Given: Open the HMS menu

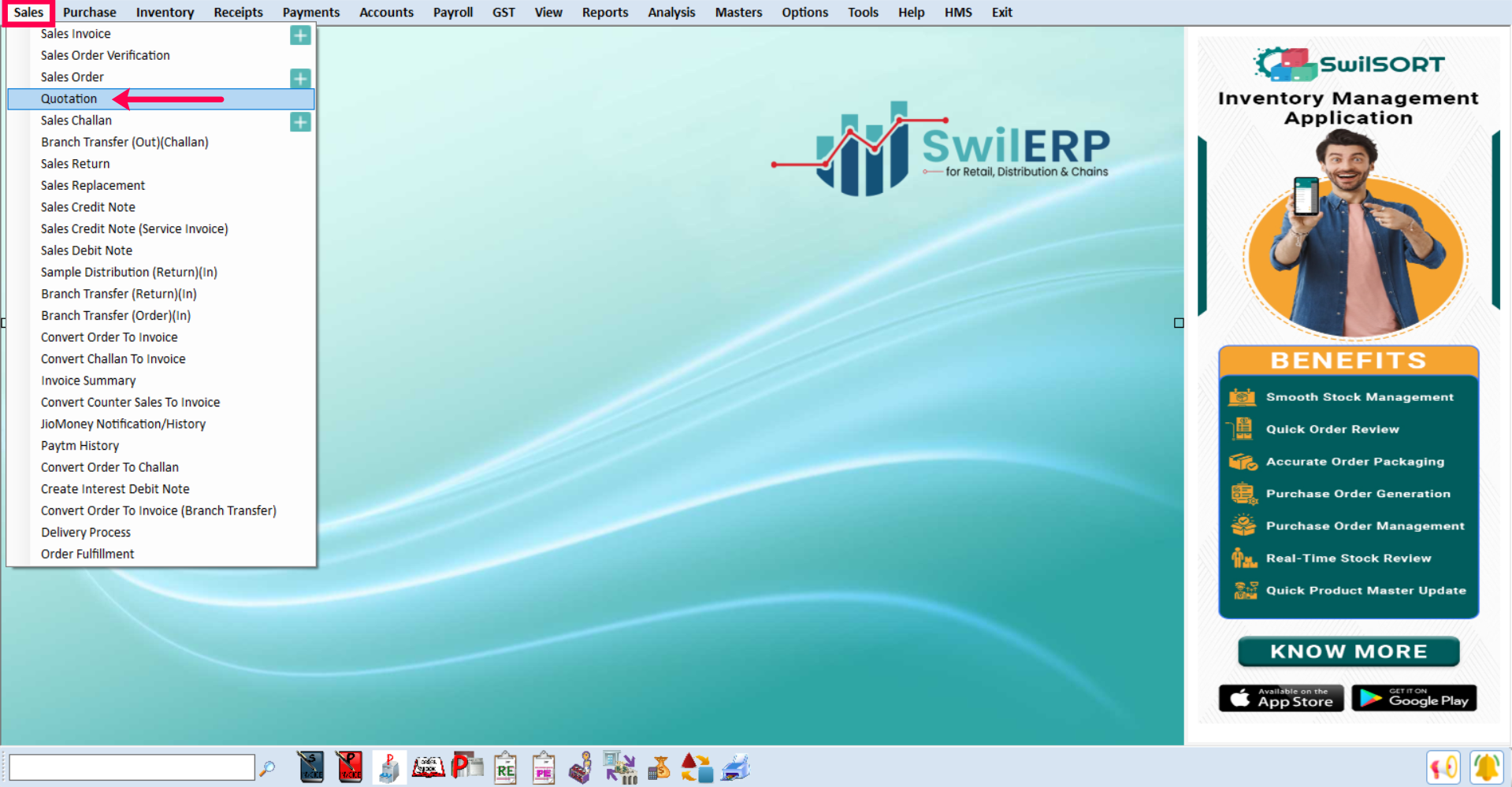Looking at the screenshot, I should click(958, 12).
